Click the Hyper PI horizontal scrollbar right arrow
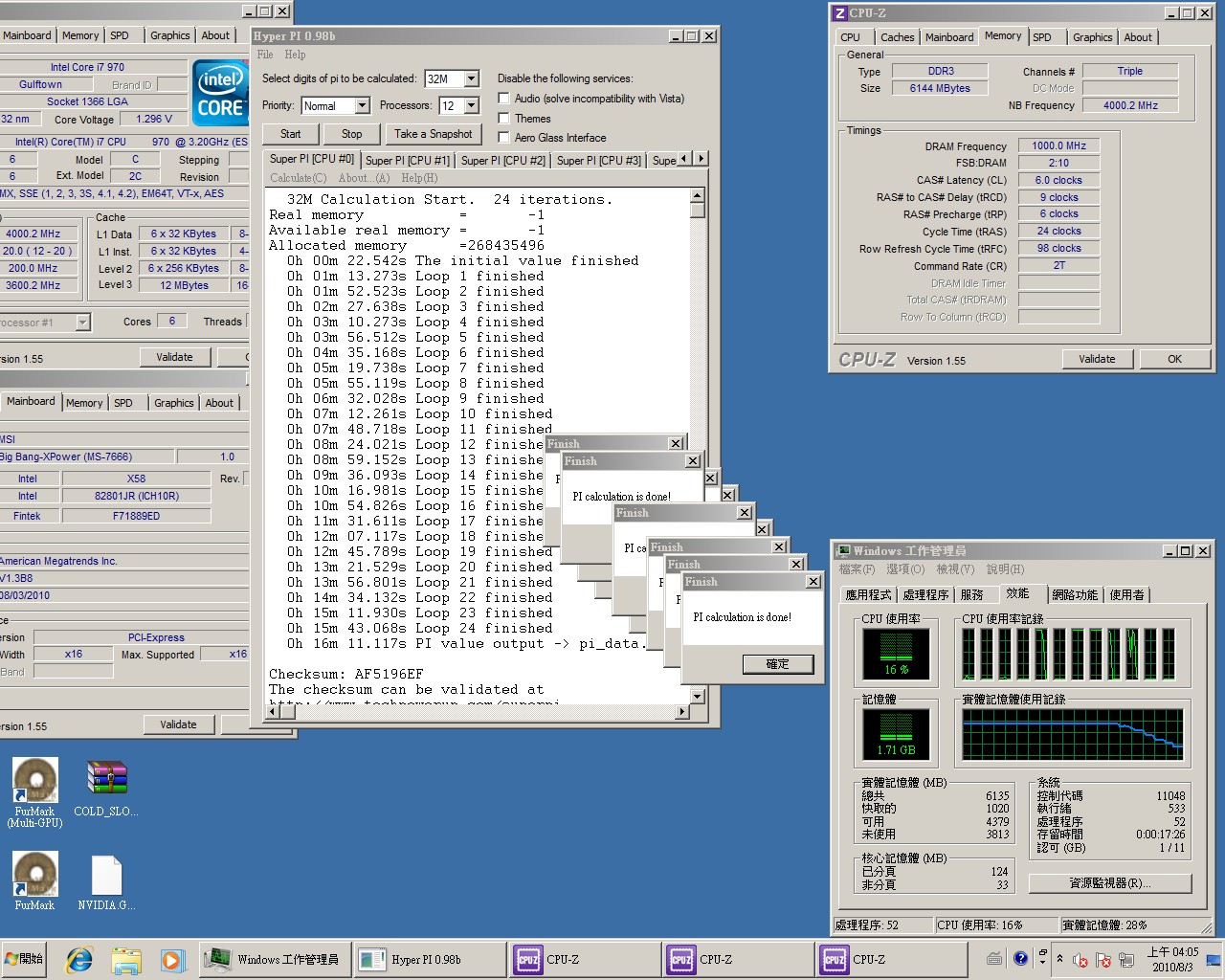Viewport: 1225px width, 980px height. (682, 711)
